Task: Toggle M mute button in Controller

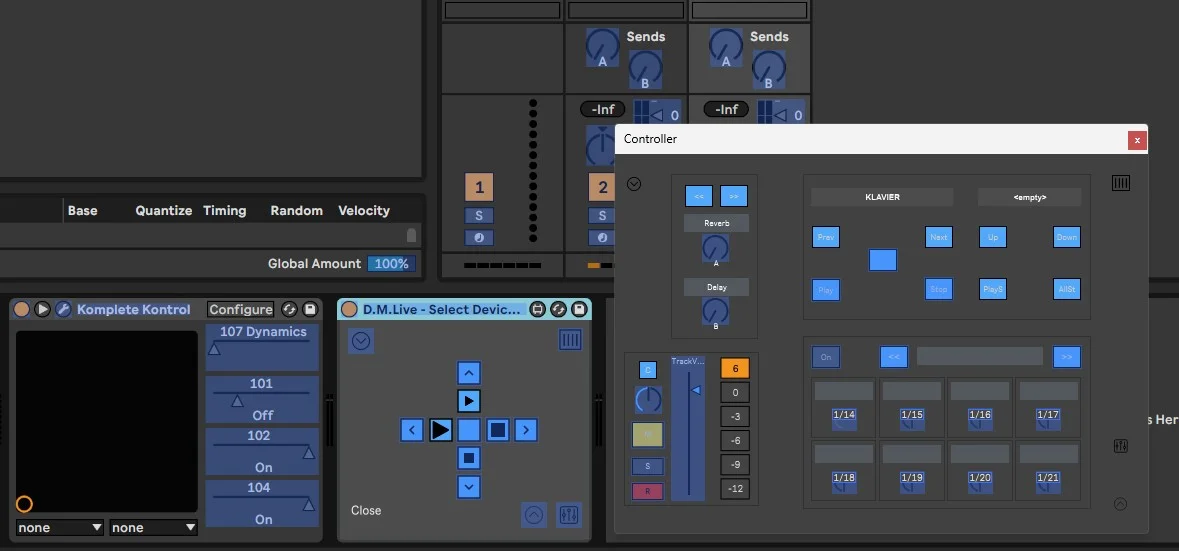Action: [647, 434]
